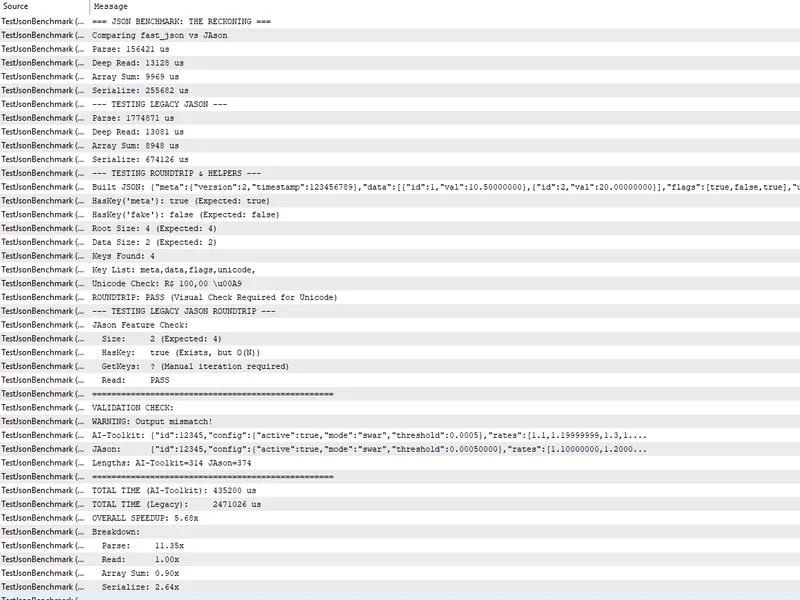Select the 'Comparing fast_json vs JAson' row
Viewport: 800px width, 600px height.
click(400, 35)
